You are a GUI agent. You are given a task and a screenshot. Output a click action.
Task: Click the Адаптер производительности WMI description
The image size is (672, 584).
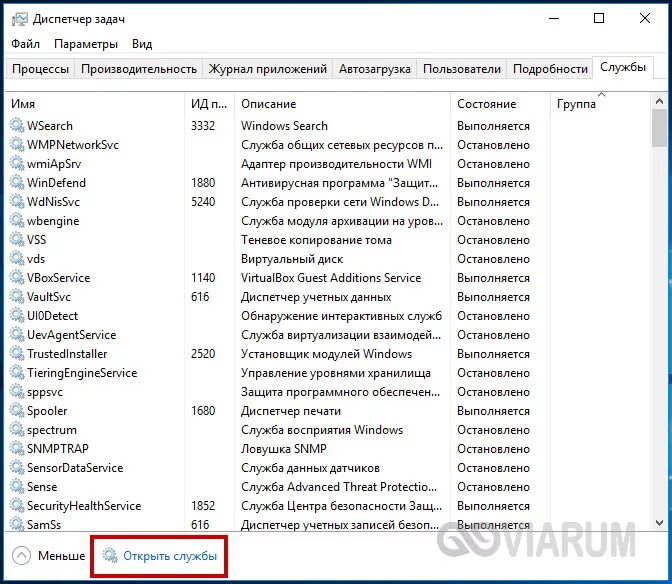point(336,164)
